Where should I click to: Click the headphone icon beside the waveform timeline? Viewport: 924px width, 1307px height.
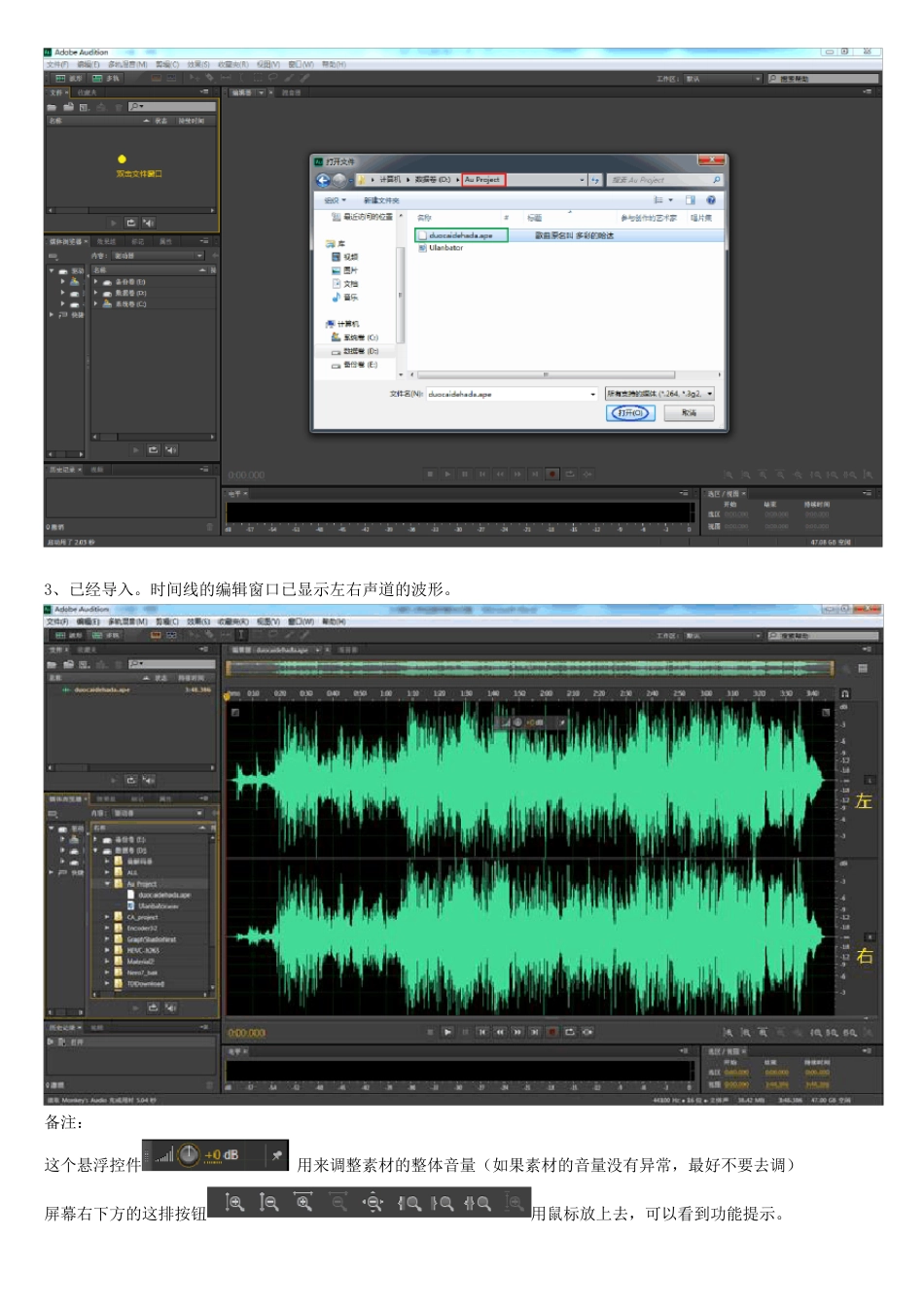tap(844, 693)
